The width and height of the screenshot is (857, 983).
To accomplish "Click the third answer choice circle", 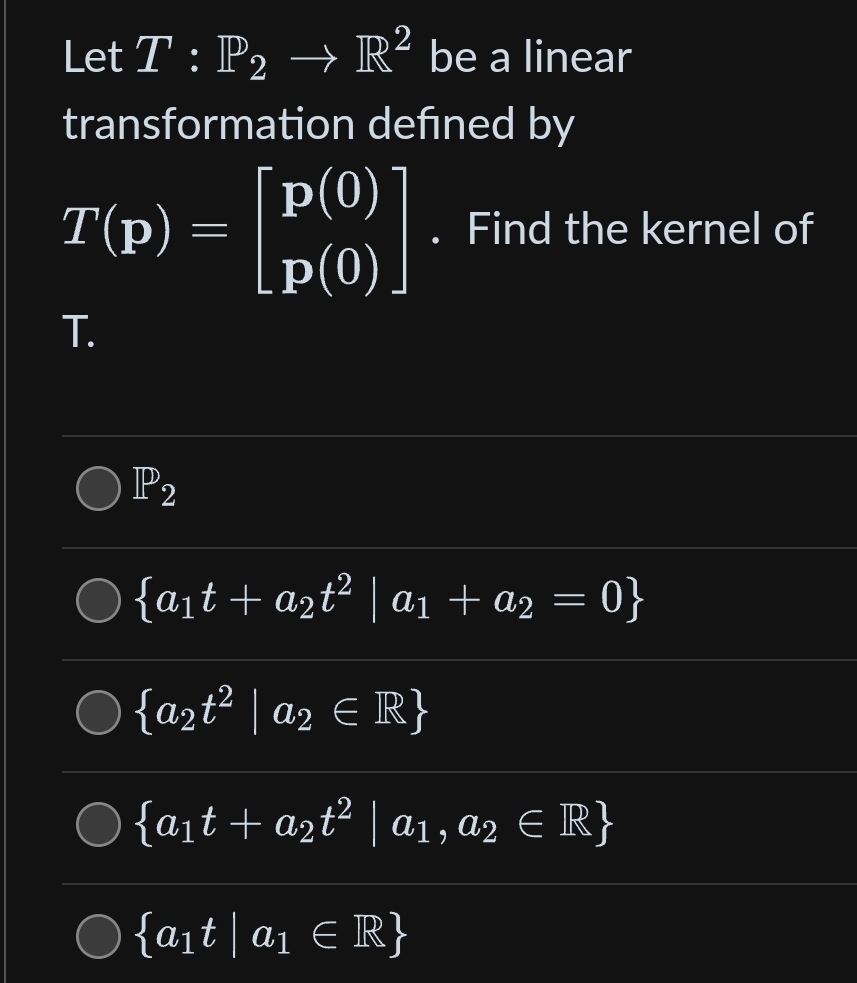I will tap(96, 712).
